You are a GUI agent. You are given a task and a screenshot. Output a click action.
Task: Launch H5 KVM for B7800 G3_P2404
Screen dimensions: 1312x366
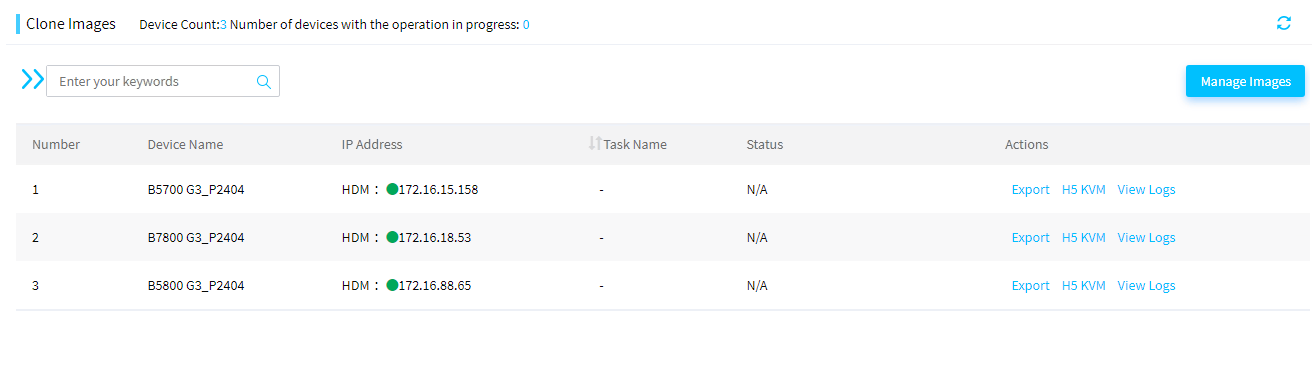coord(1083,238)
